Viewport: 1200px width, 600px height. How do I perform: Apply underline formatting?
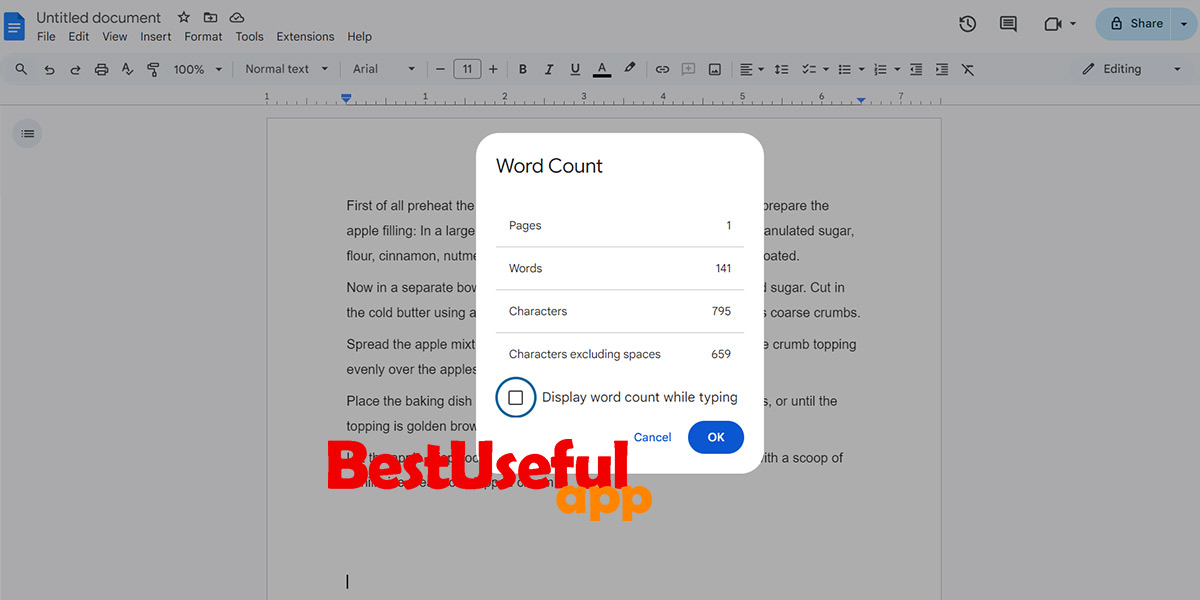(575, 69)
